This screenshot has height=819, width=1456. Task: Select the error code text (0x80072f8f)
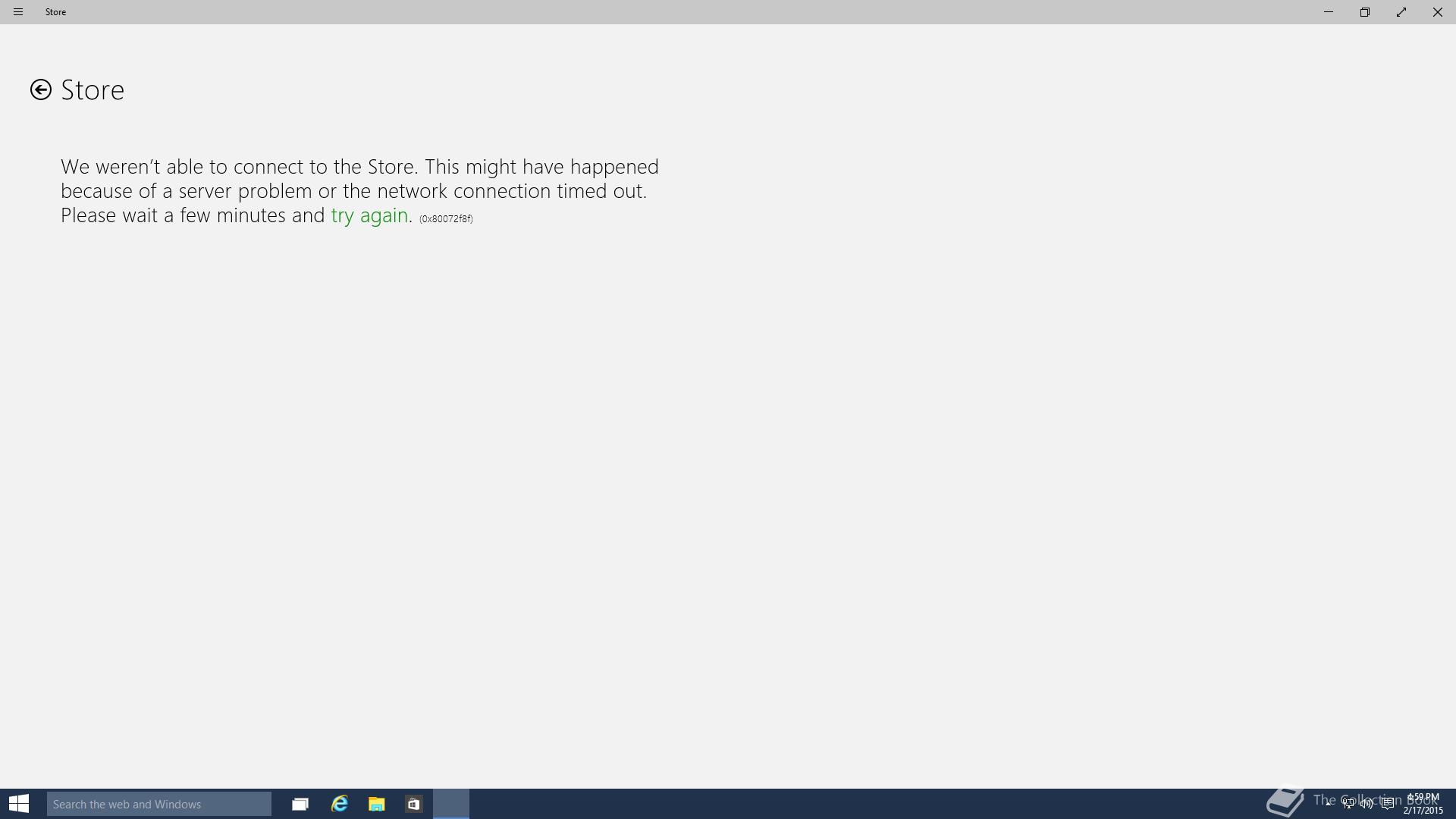[446, 218]
